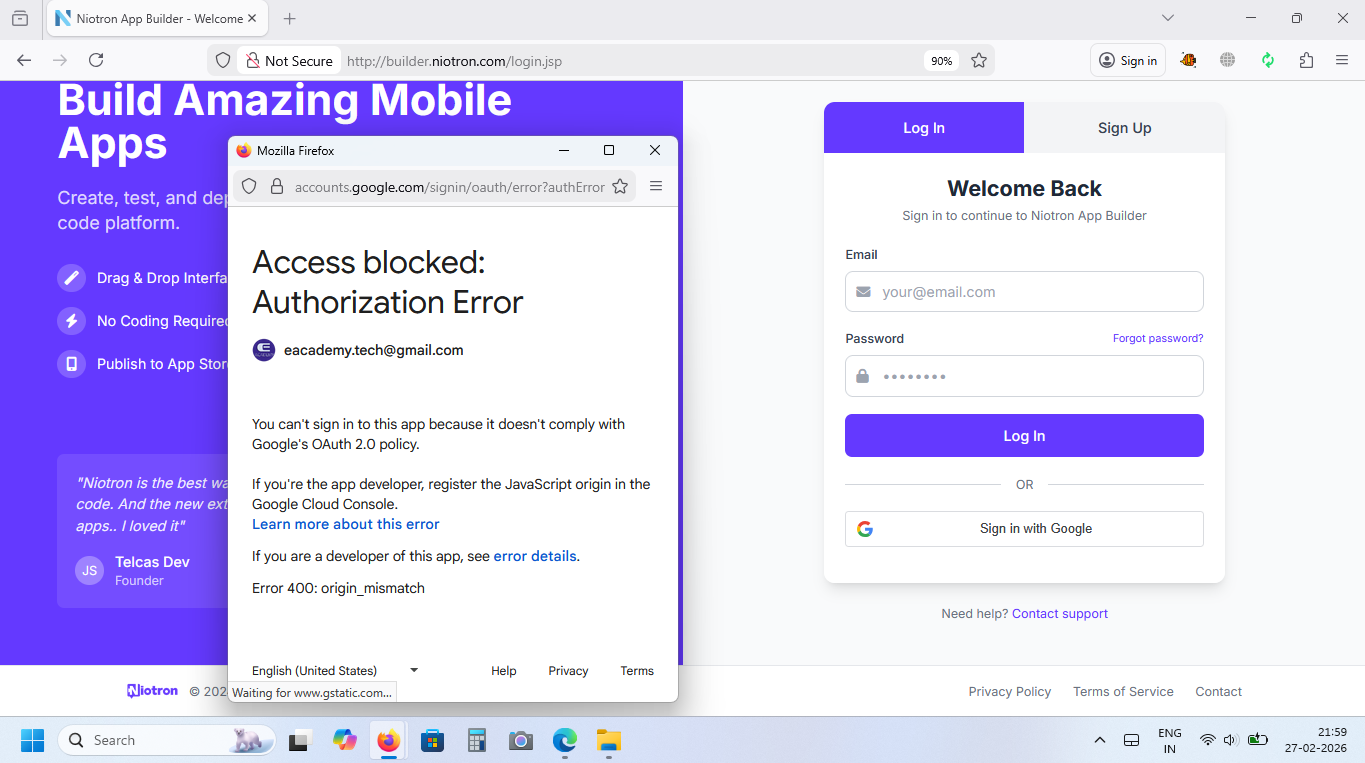Viewport: 1365px width, 763px height.
Task: Click the purple Log In button
Action: pos(1024,436)
